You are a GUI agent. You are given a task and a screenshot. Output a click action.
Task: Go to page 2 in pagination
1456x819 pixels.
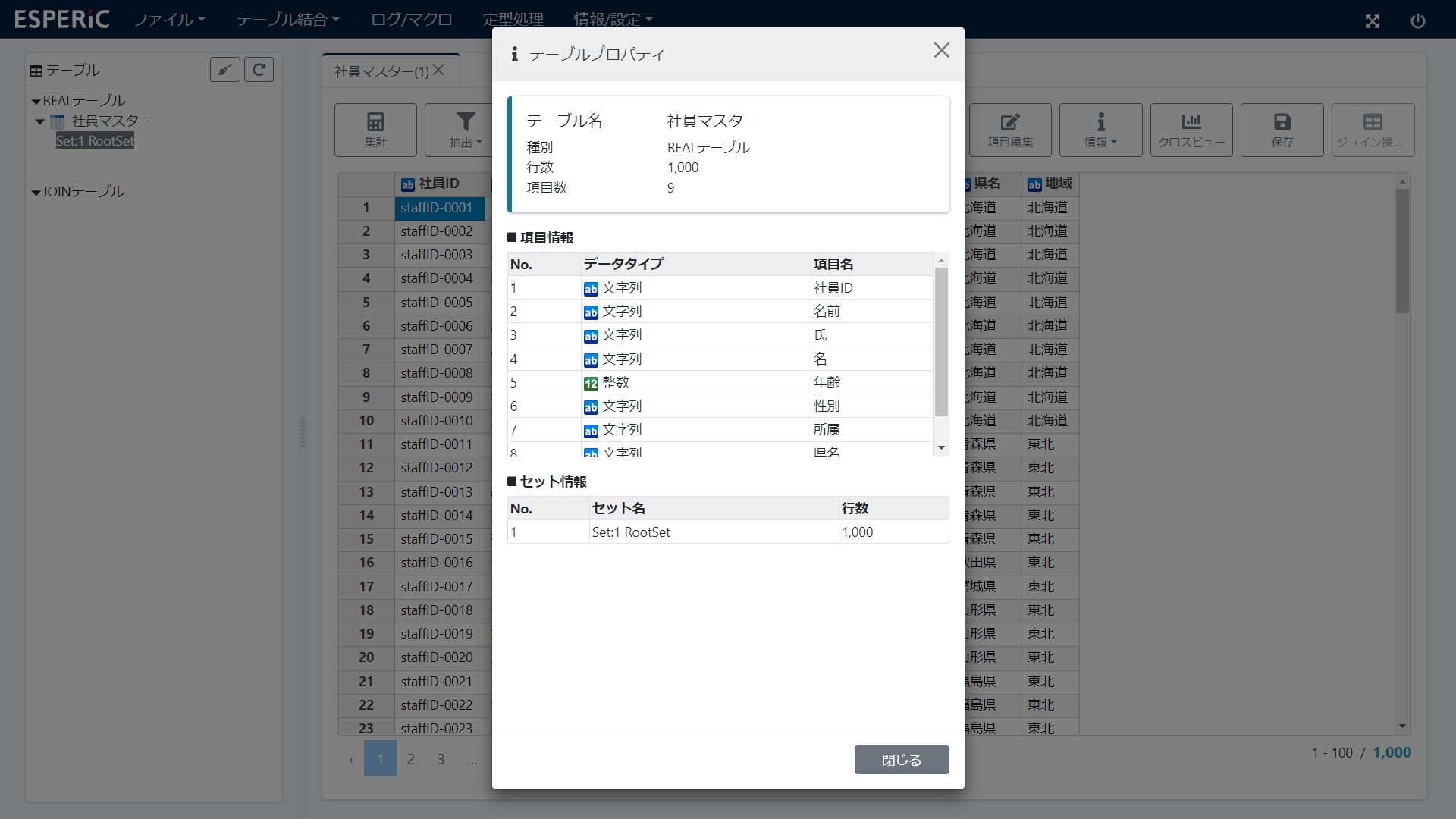click(x=410, y=759)
